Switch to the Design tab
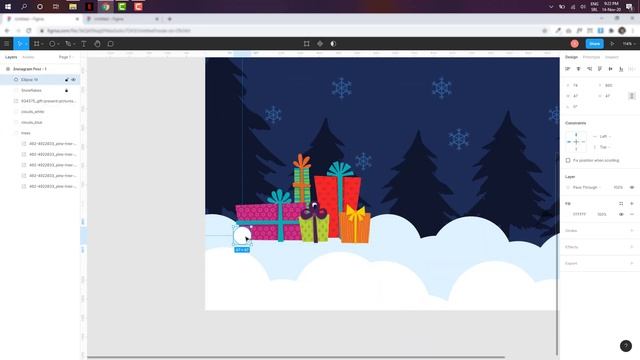 tap(571, 57)
